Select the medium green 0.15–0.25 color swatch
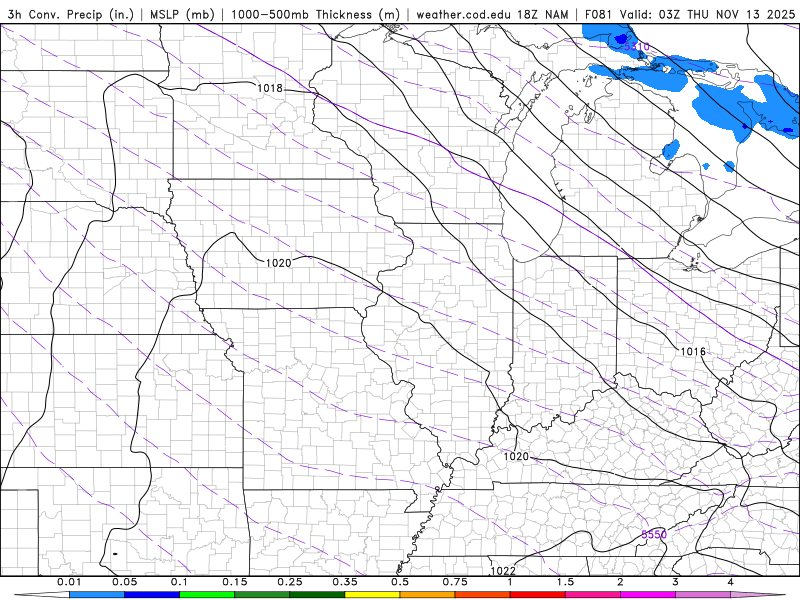This screenshot has height=600, width=800. pyautogui.click(x=262, y=595)
